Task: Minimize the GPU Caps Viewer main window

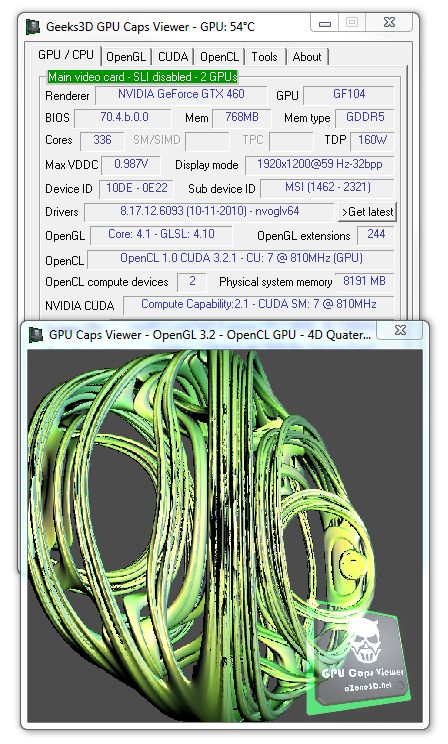Action: 325,23
